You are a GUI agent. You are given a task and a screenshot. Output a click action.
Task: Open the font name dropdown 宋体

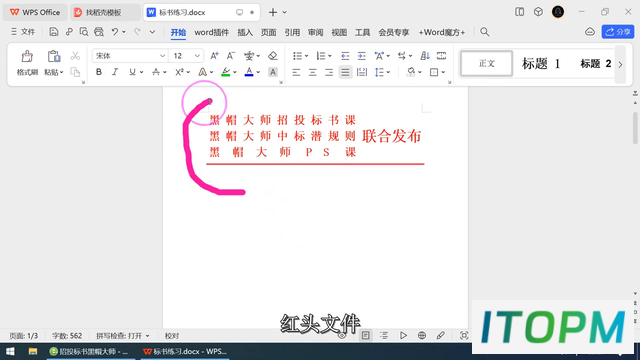[162, 56]
